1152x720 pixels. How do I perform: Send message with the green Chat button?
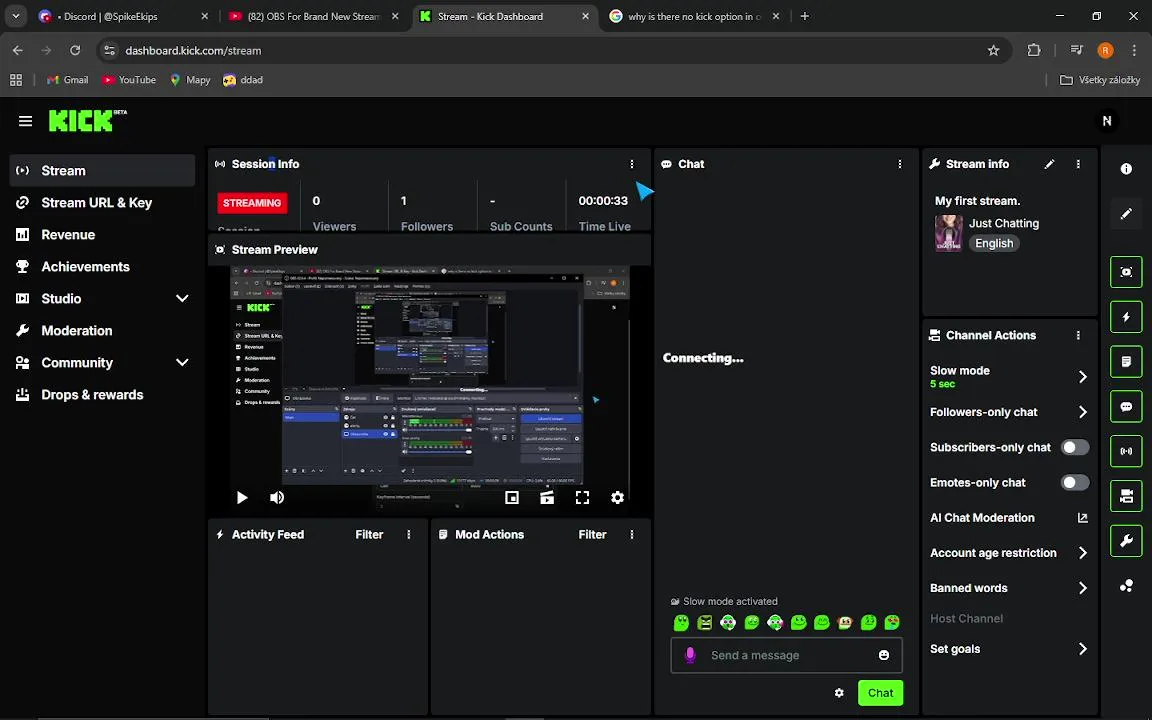pyautogui.click(x=880, y=693)
